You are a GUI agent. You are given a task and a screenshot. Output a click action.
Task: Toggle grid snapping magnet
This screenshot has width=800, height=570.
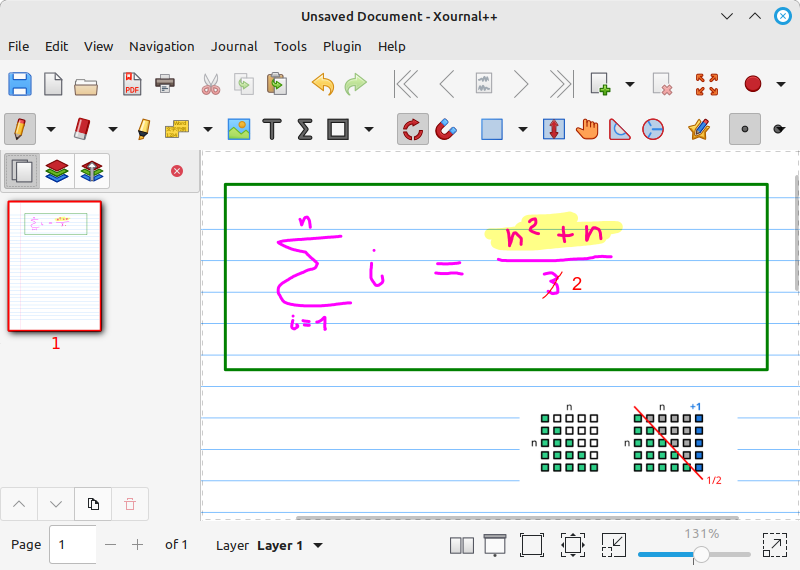click(447, 129)
